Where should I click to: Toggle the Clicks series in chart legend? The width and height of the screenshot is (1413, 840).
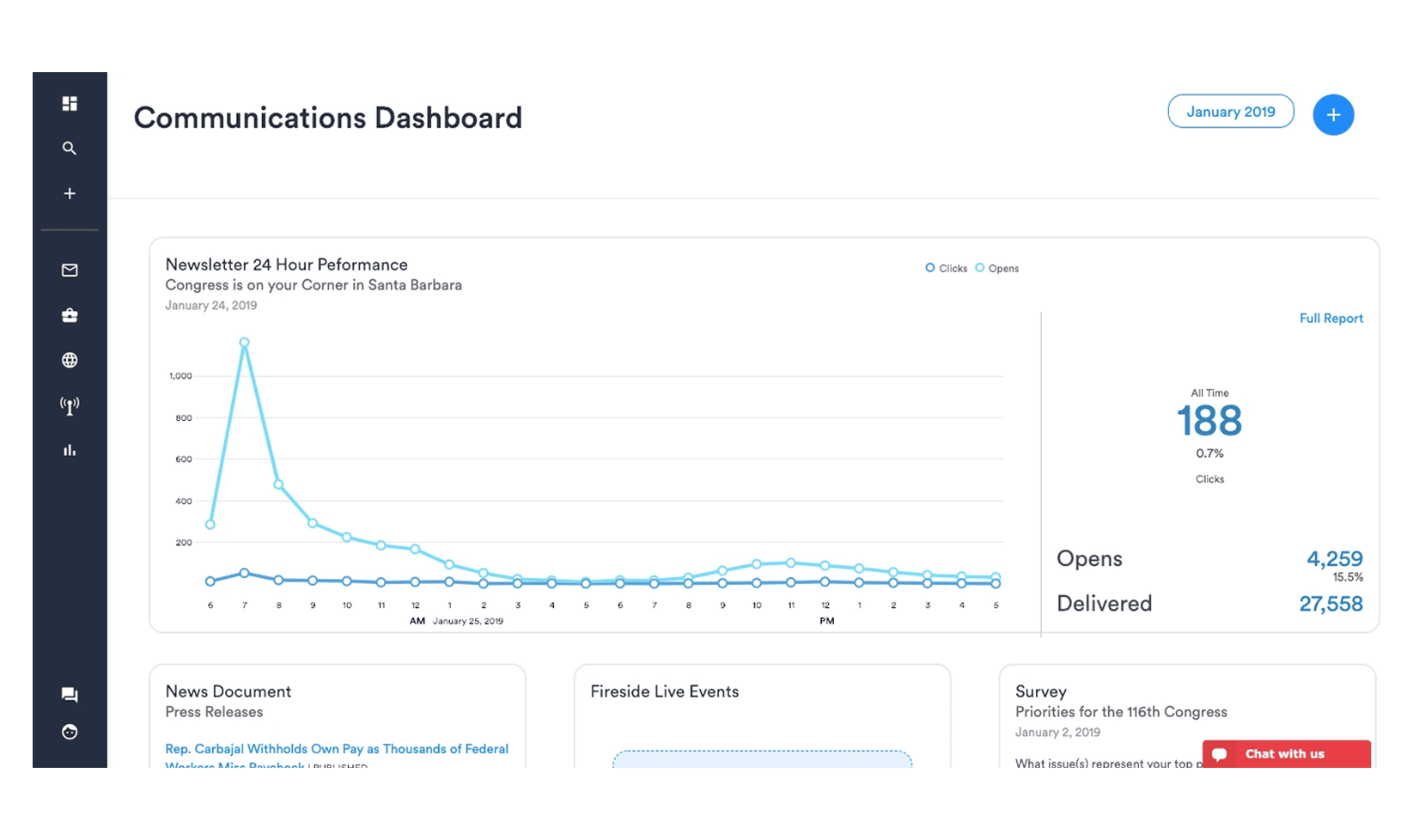tap(946, 269)
